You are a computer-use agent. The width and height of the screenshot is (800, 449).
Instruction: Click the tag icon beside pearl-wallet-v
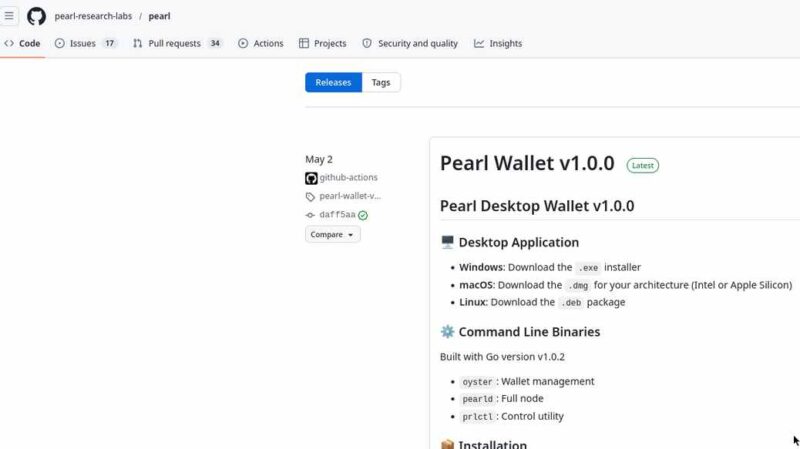click(310, 196)
